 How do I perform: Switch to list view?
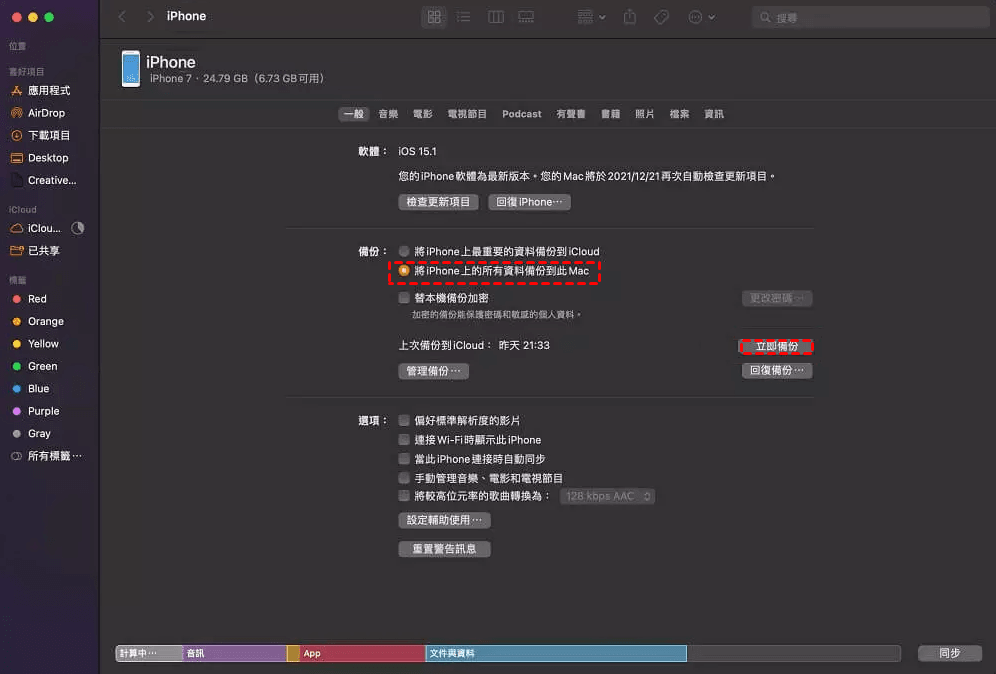click(464, 17)
